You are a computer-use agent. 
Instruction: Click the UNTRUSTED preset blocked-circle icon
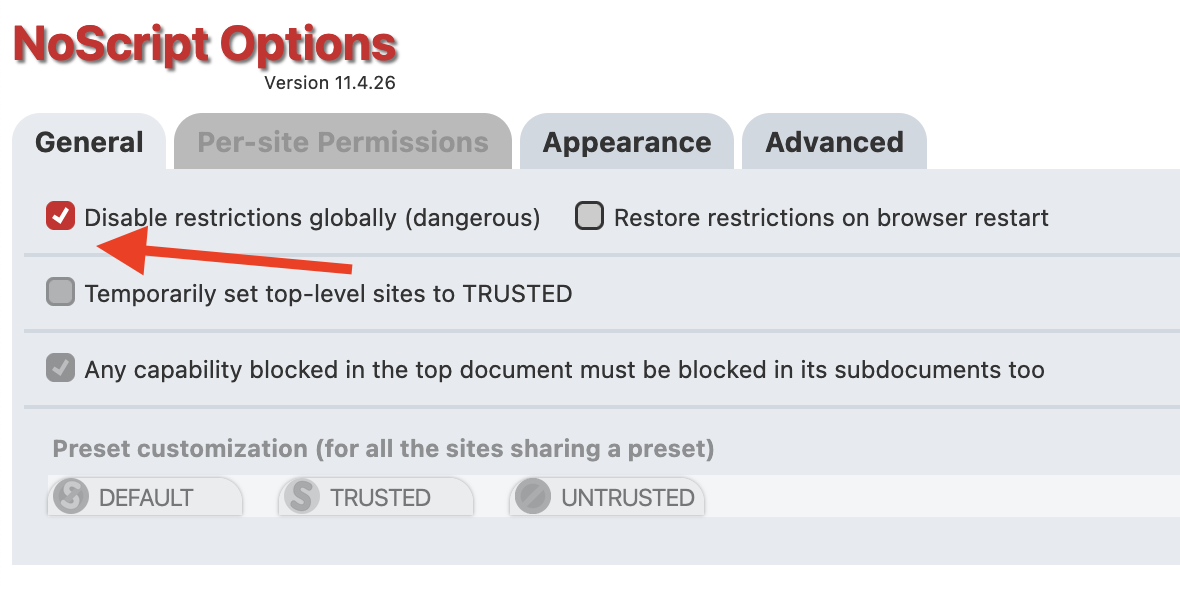(533, 497)
